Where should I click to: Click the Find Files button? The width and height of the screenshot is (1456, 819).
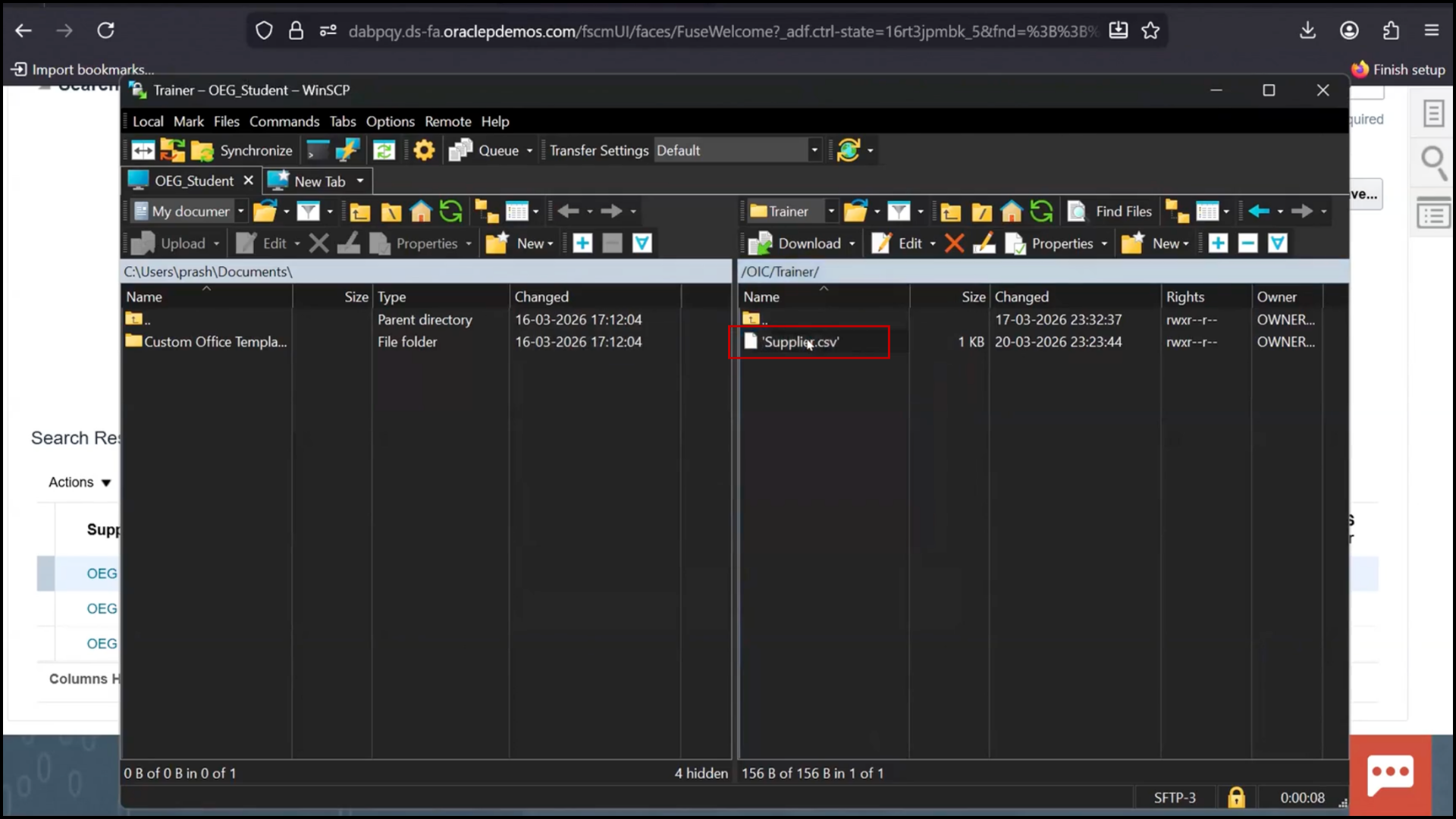[1109, 212]
